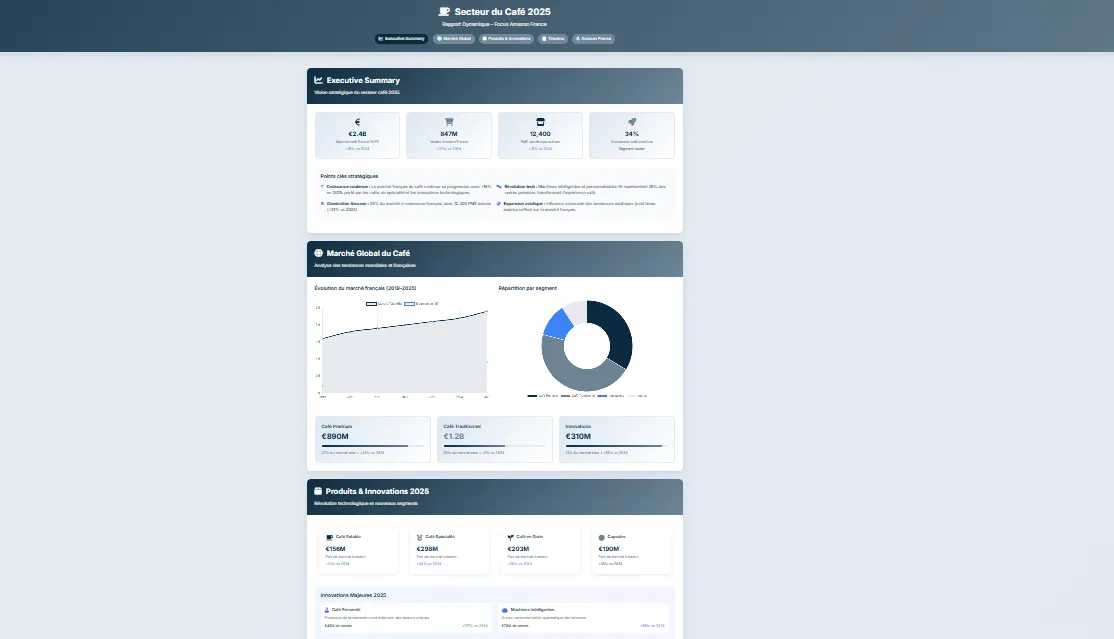Image resolution: width=1114 pixels, height=639 pixels.
Task: Click the Évolution du marché français chart title
Action: click(365, 288)
